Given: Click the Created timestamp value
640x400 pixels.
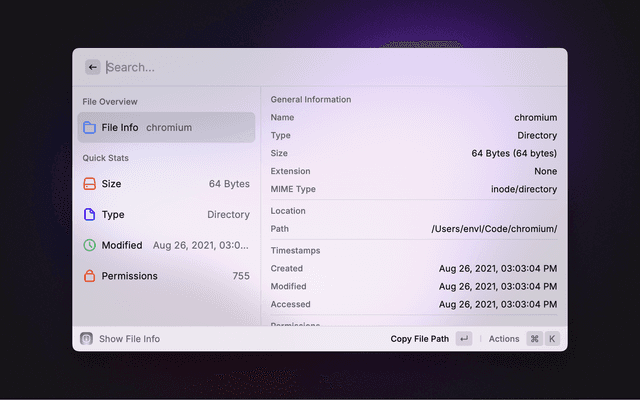Looking at the screenshot, I should (498, 269).
